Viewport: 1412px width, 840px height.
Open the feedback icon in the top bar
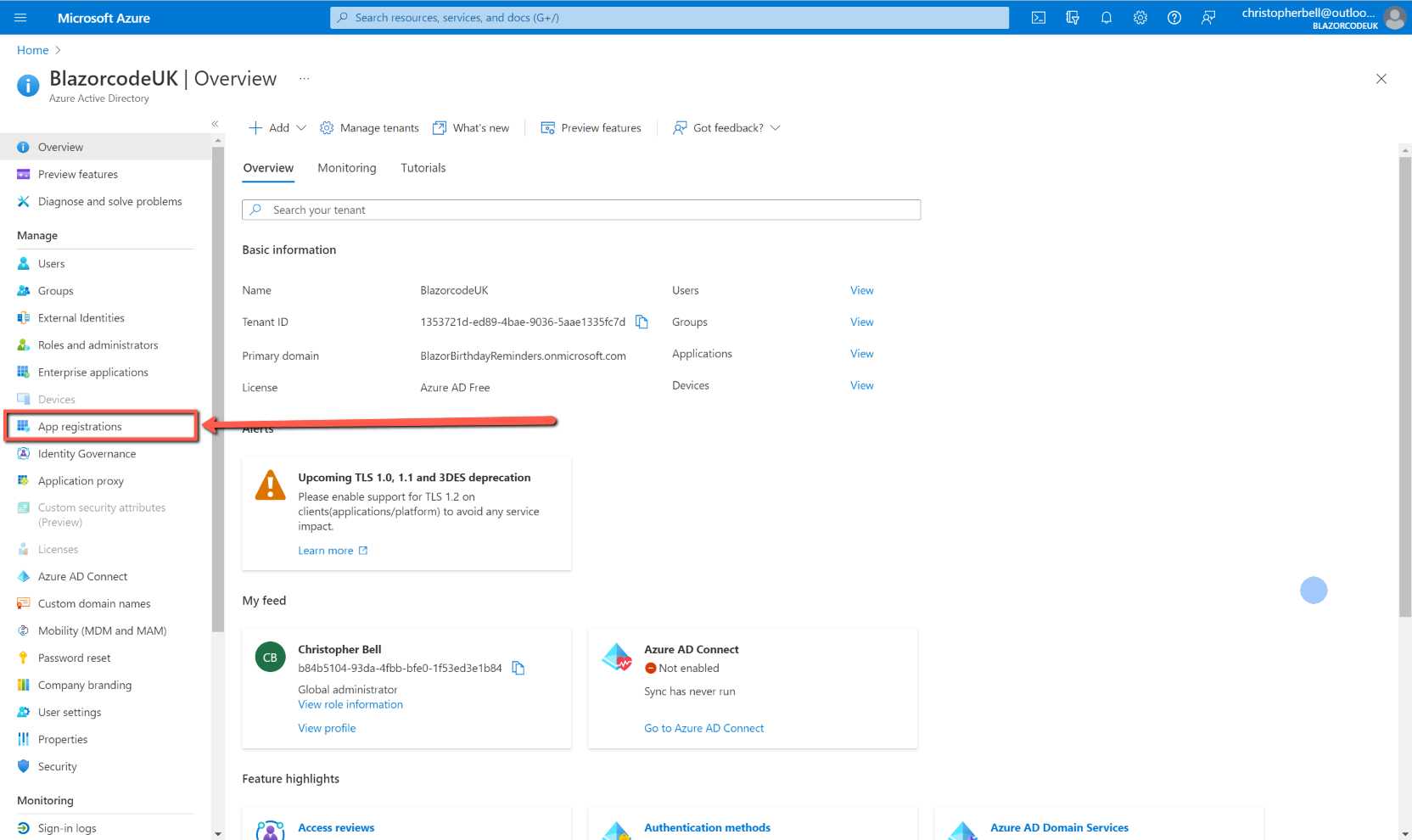tap(1208, 17)
